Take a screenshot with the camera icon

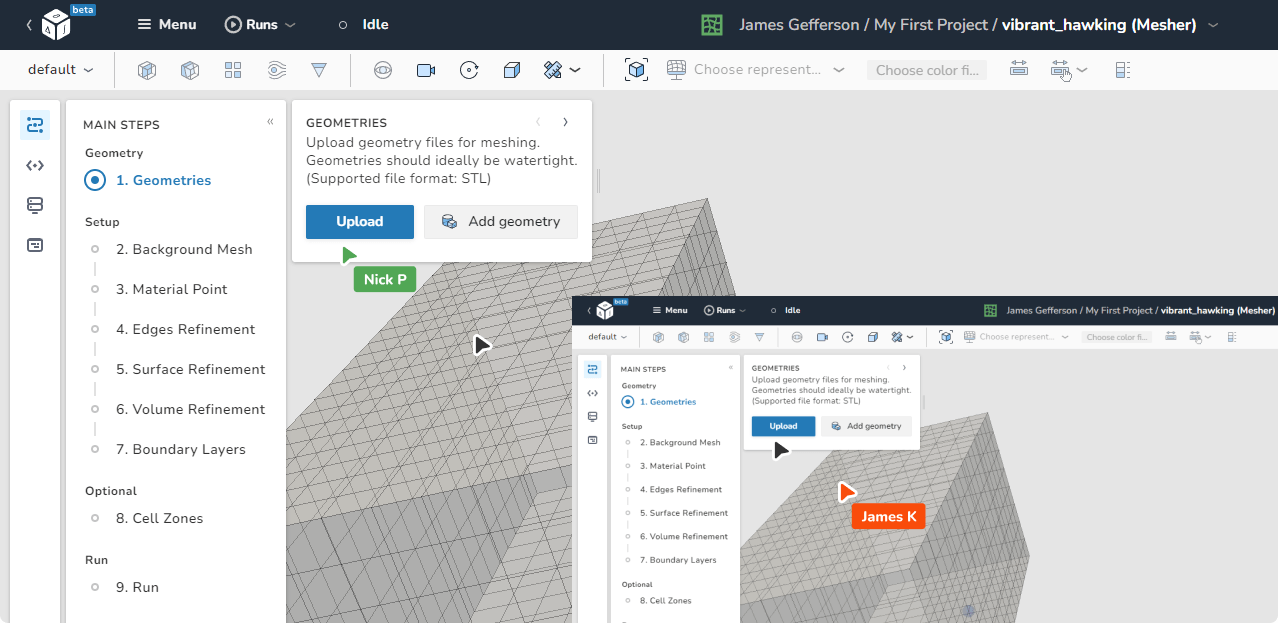coord(425,70)
